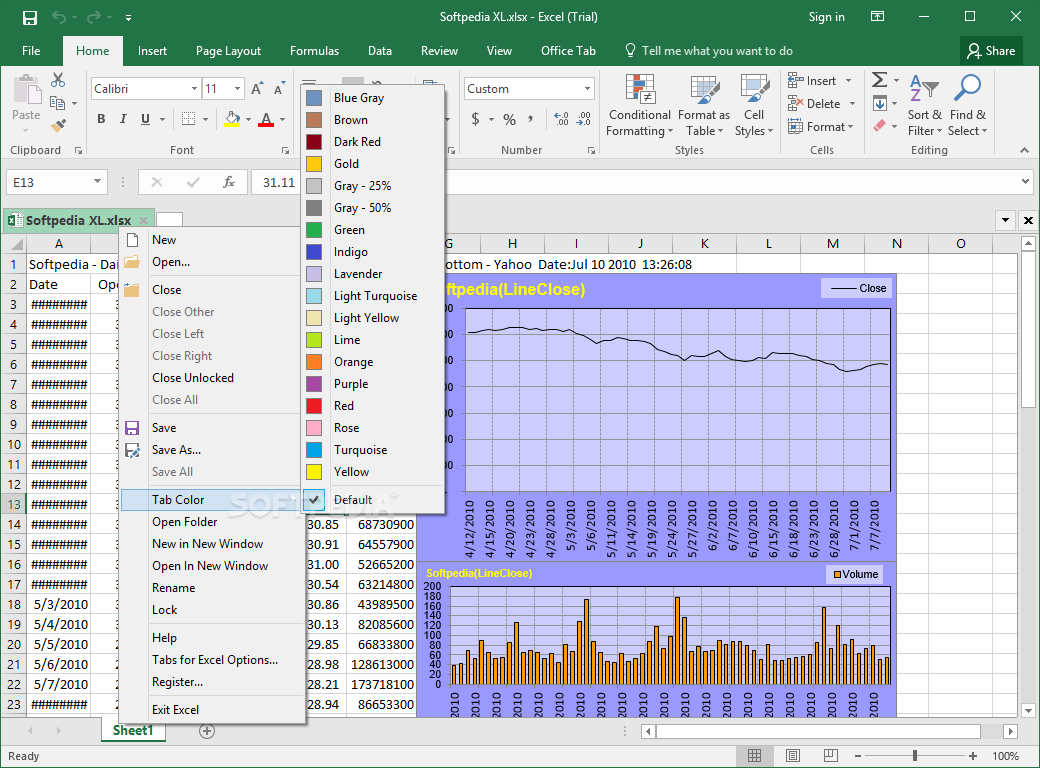Viewport: 1040px width, 768px height.
Task: Choose Tabs for Excel Options...
Action: [x=215, y=660]
